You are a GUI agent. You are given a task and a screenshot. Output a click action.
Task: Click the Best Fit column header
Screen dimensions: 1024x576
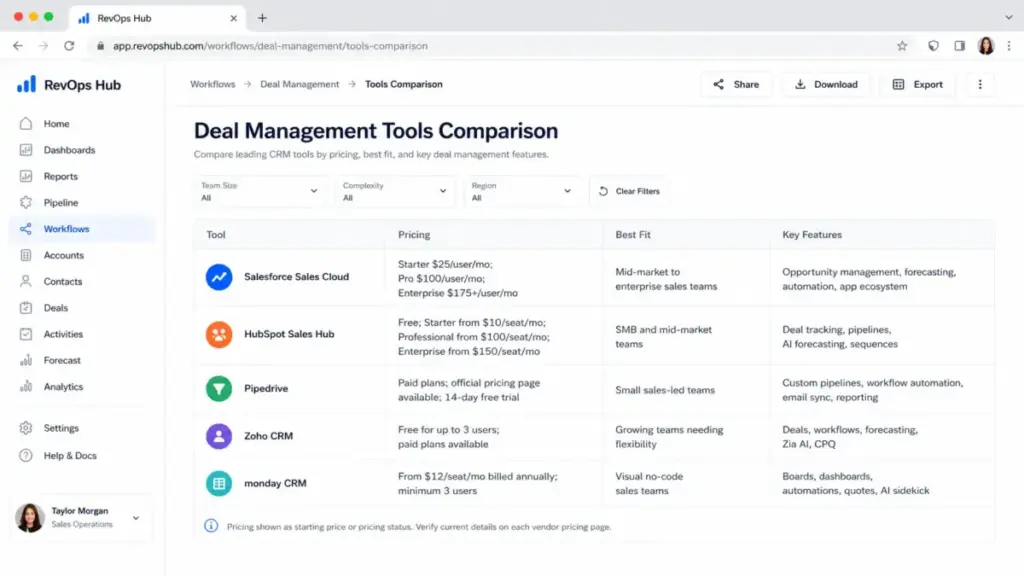click(633, 234)
